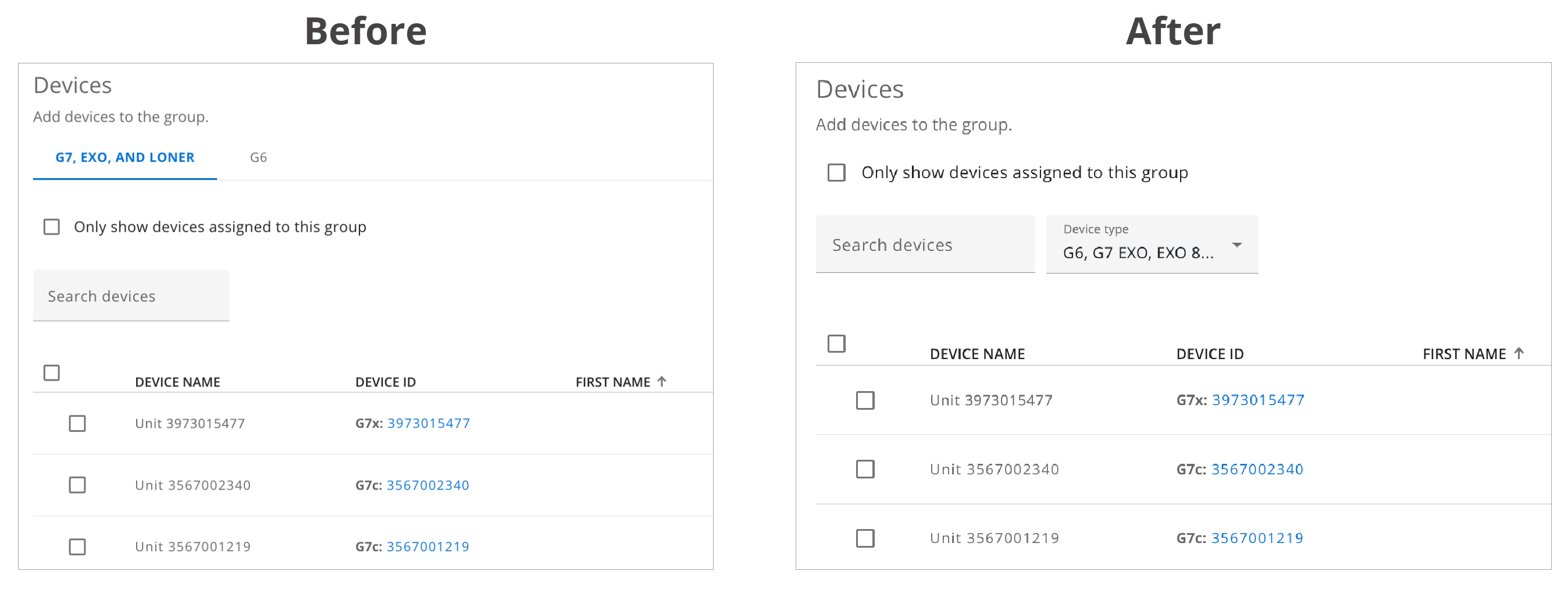Open device ID link 3973015477 in Before panel
Screen dimensions: 1568x589
[429, 423]
